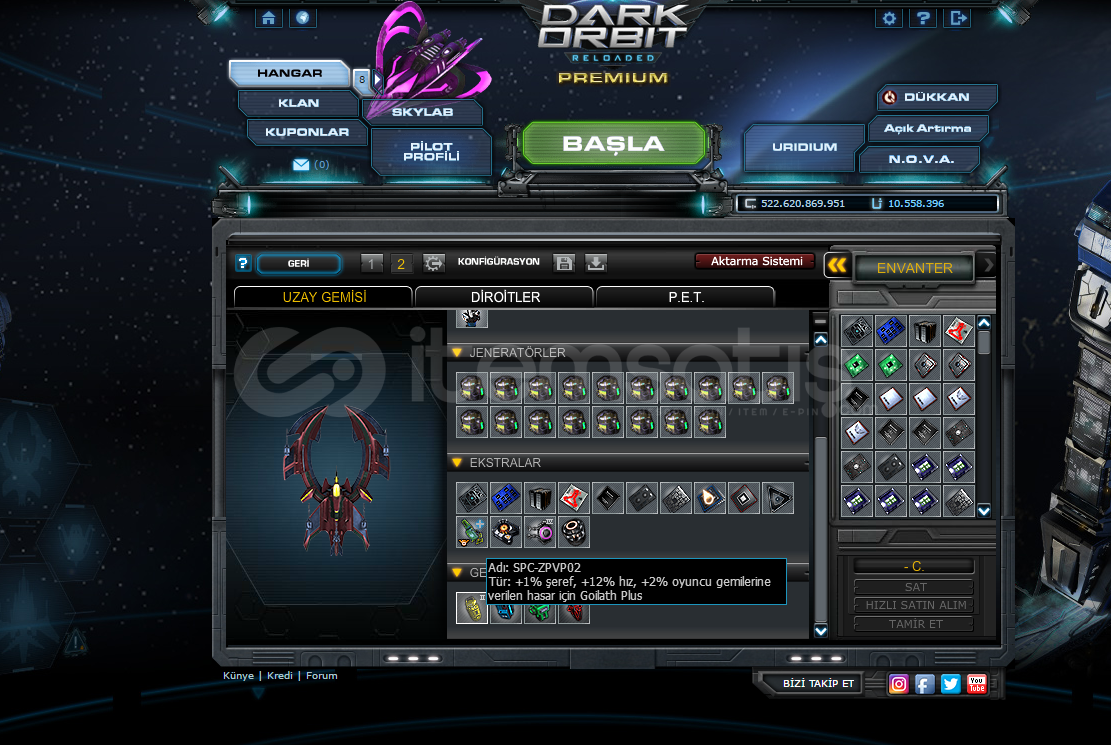Image resolution: width=1111 pixels, height=745 pixels.
Task: Expand the hangar list arrow beside 8
Action: (x=378, y=79)
